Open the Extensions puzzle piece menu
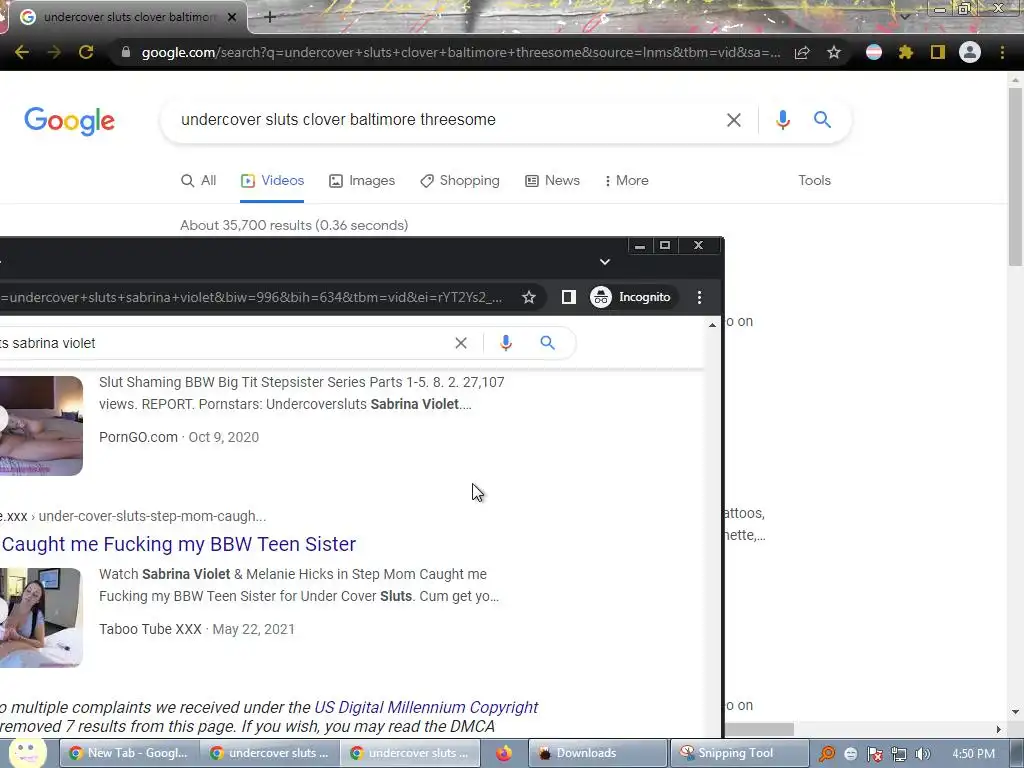This screenshot has height=768, width=1024. coord(906,52)
